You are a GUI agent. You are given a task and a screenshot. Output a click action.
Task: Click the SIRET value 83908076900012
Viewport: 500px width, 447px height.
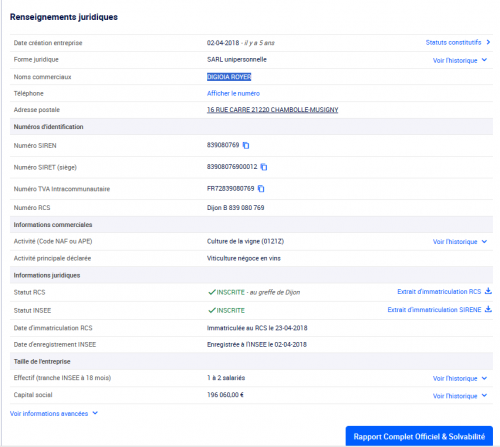(x=232, y=166)
